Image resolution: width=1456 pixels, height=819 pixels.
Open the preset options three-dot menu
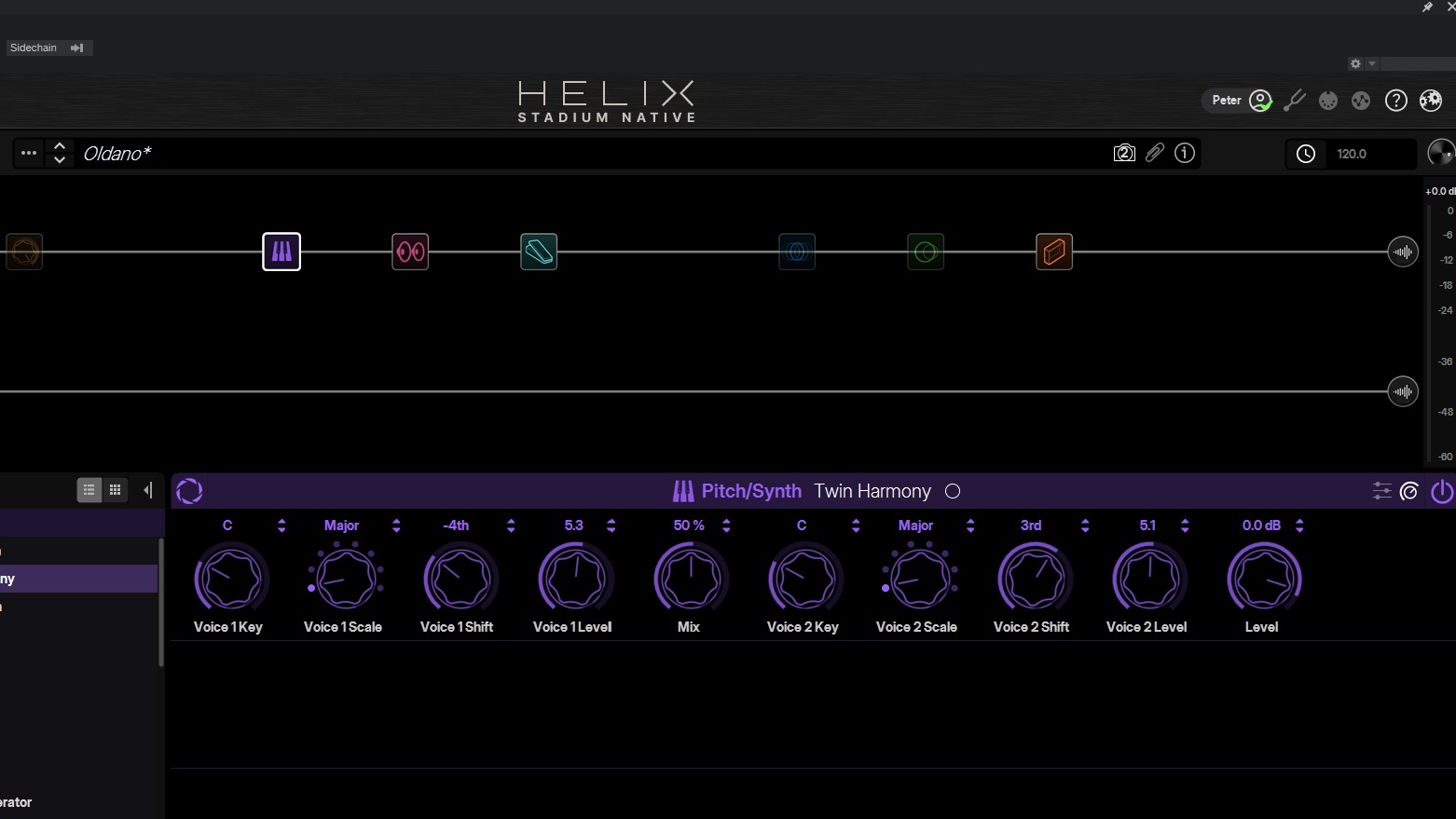click(29, 153)
